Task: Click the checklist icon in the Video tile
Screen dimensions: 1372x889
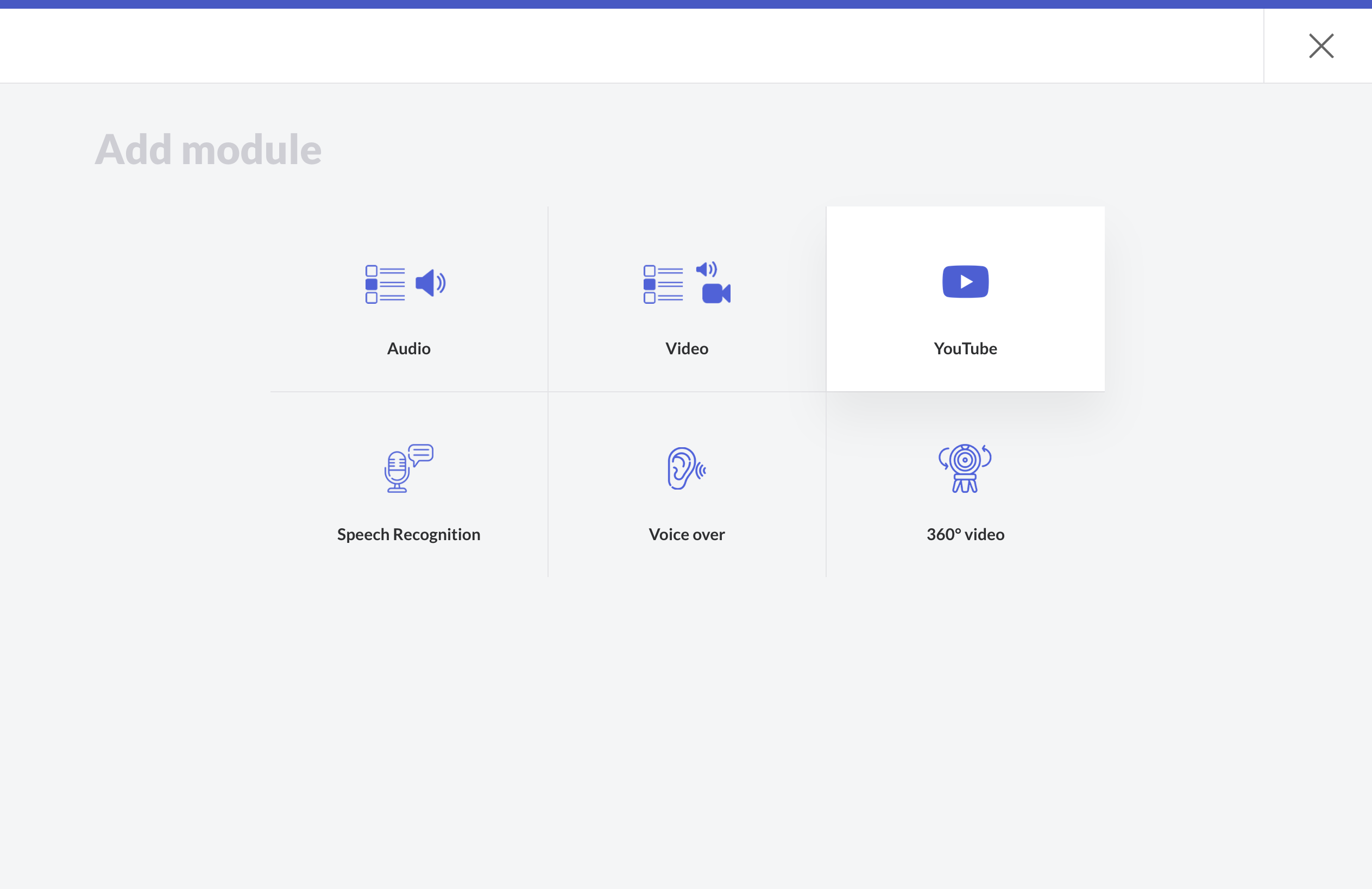Action: coord(663,284)
